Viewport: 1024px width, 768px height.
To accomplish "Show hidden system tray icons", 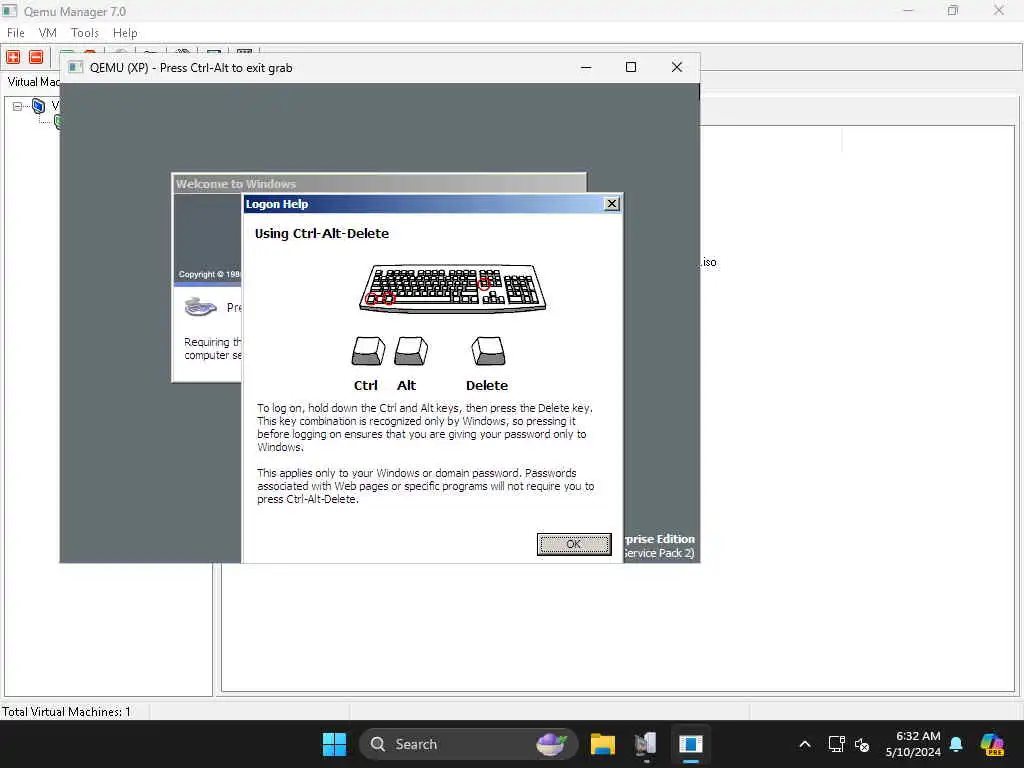I will [x=805, y=744].
